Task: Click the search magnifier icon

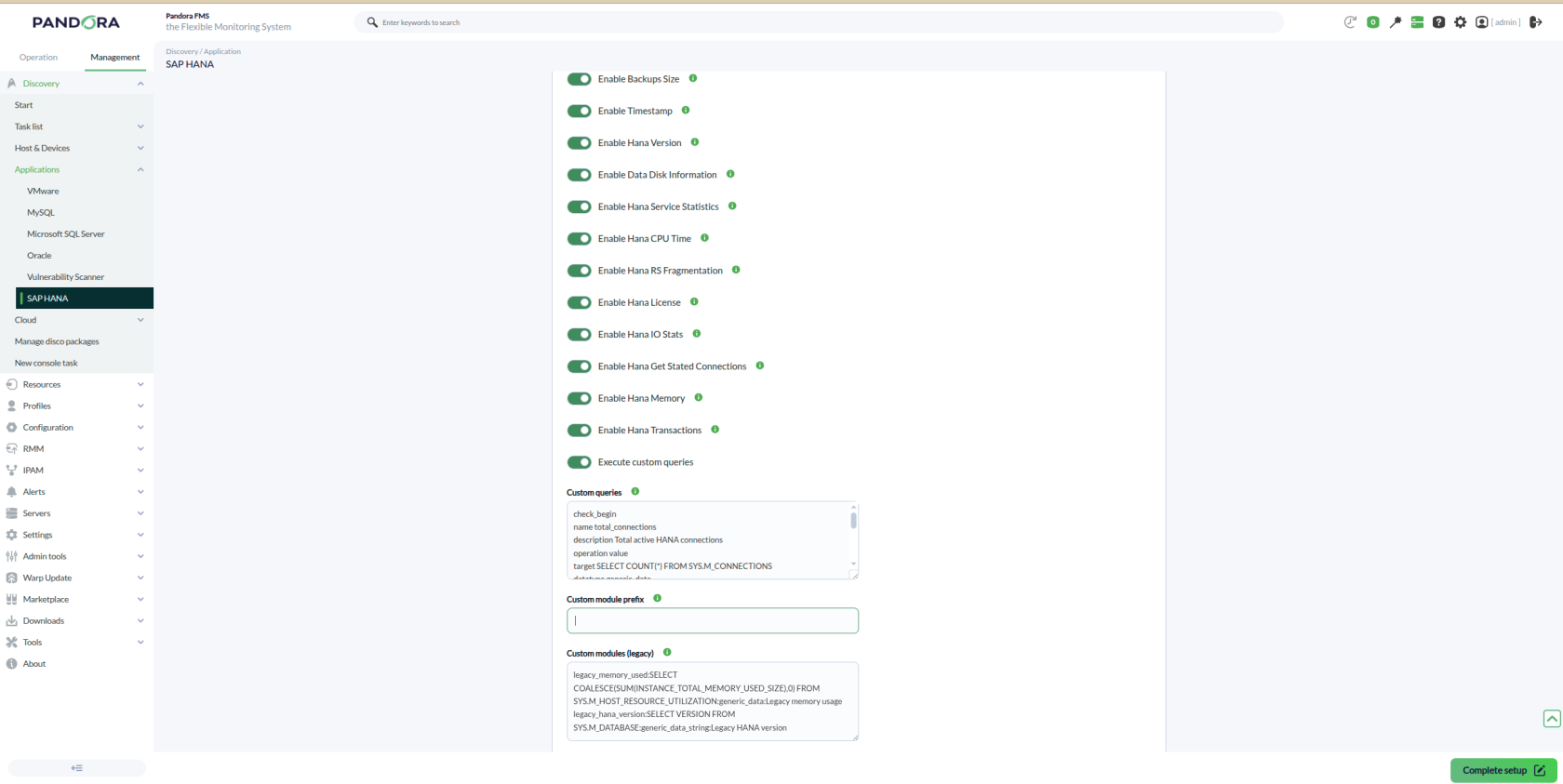Action: (372, 22)
